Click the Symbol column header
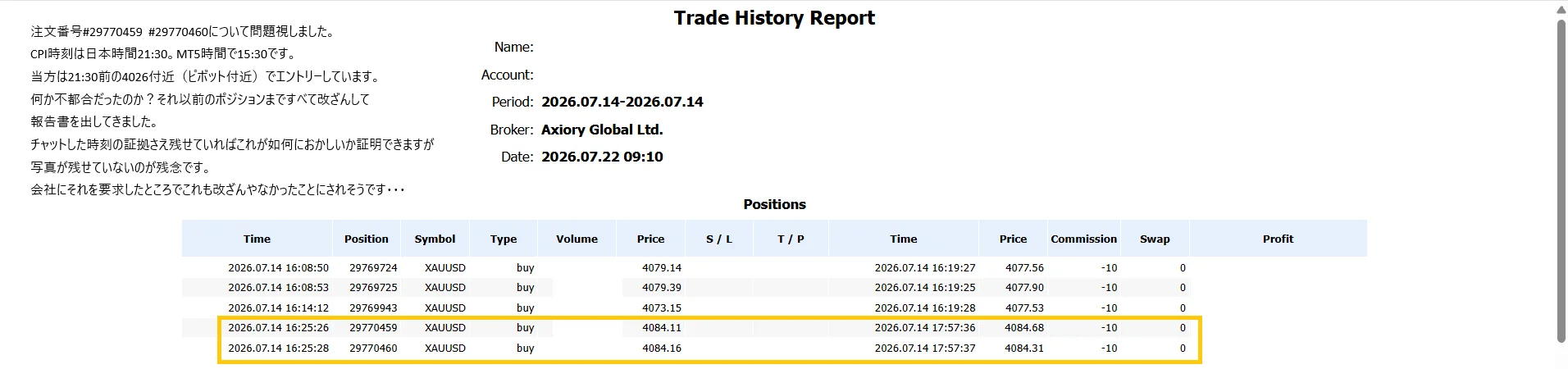1568x369 pixels. [435, 239]
